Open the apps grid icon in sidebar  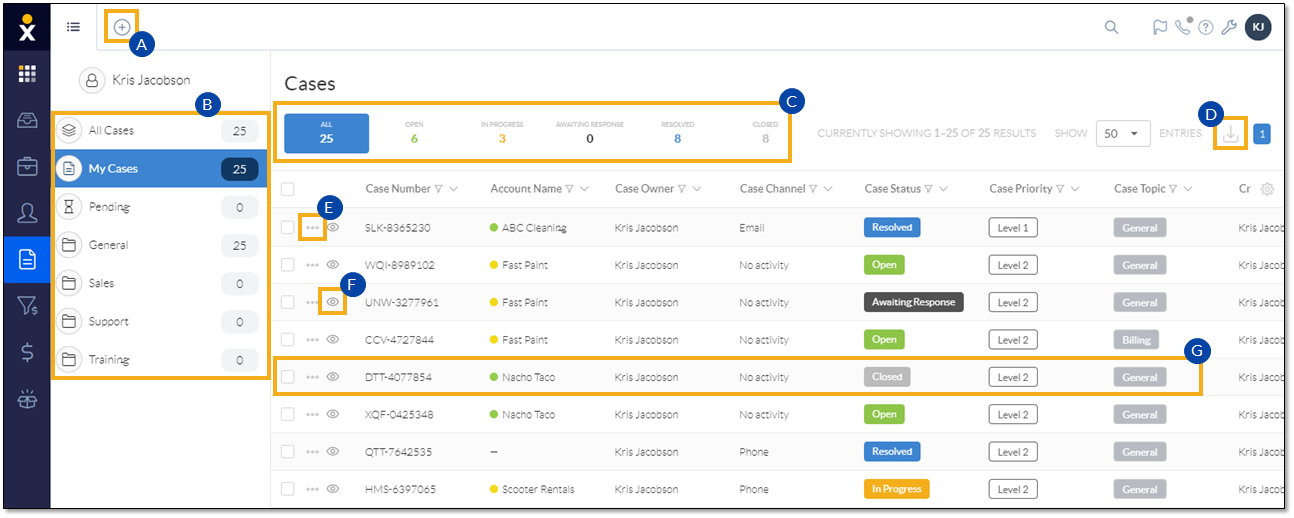tap(27, 74)
